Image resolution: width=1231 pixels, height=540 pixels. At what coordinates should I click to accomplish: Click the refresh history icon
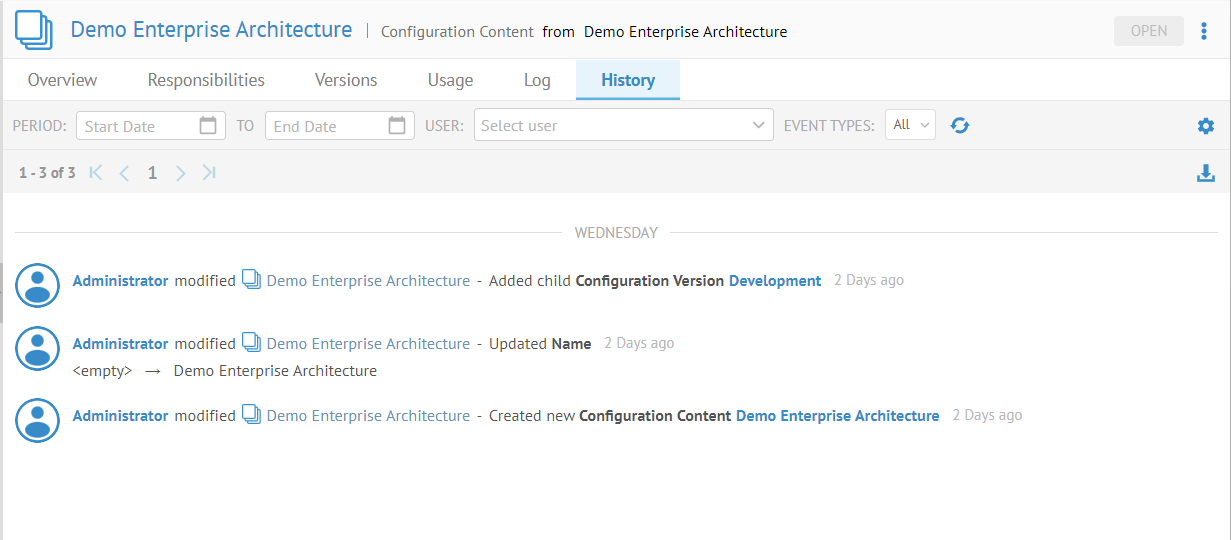coord(960,126)
